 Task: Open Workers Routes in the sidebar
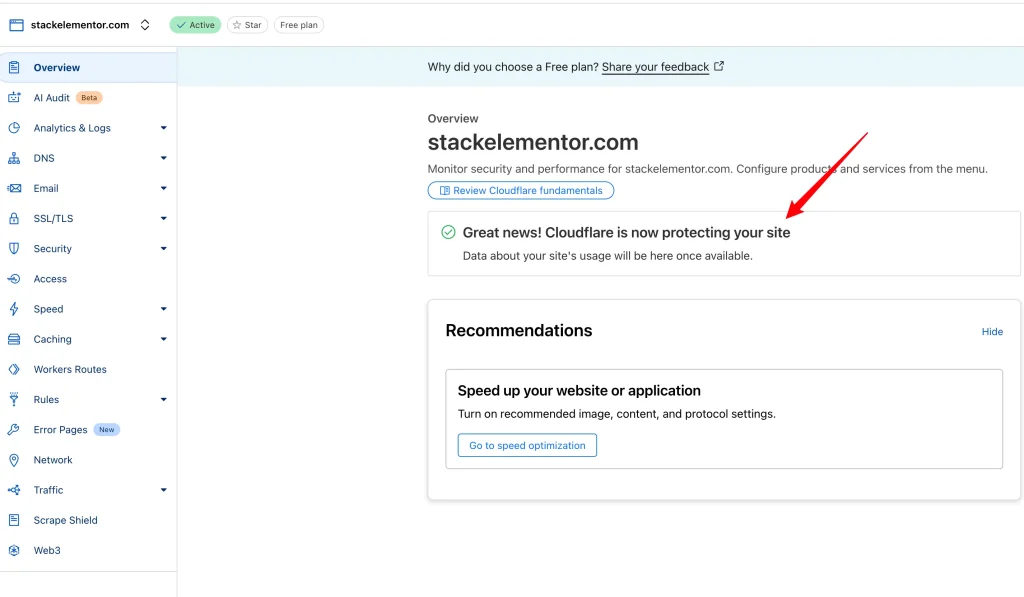(88, 369)
